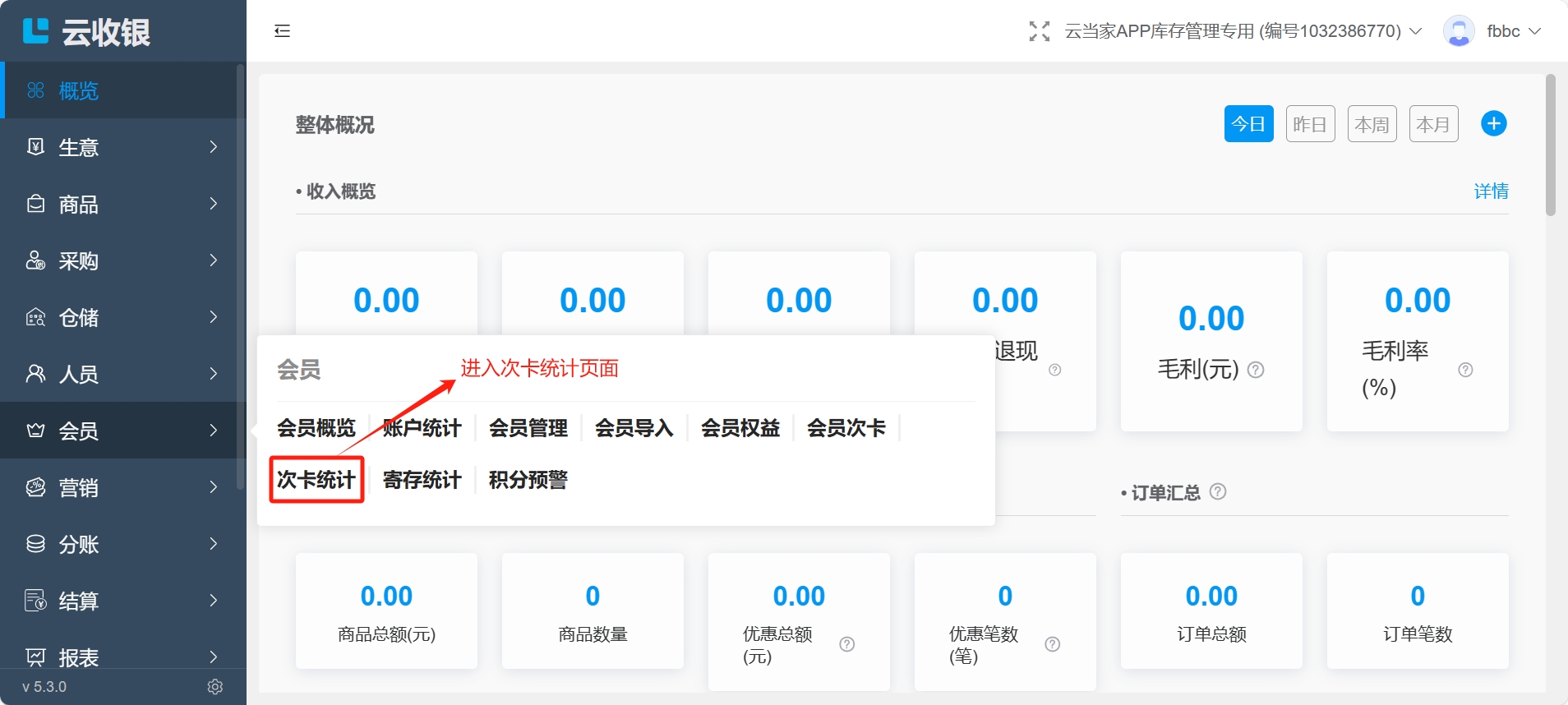Open settings gear next to version number
The height and width of the screenshot is (705, 1568).
click(x=215, y=687)
